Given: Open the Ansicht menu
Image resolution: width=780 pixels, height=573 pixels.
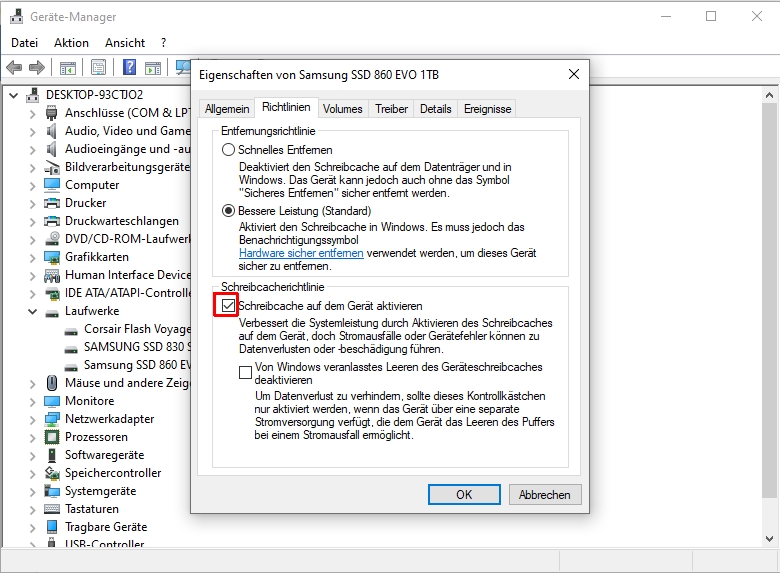Looking at the screenshot, I should pyautogui.click(x=125, y=43).
